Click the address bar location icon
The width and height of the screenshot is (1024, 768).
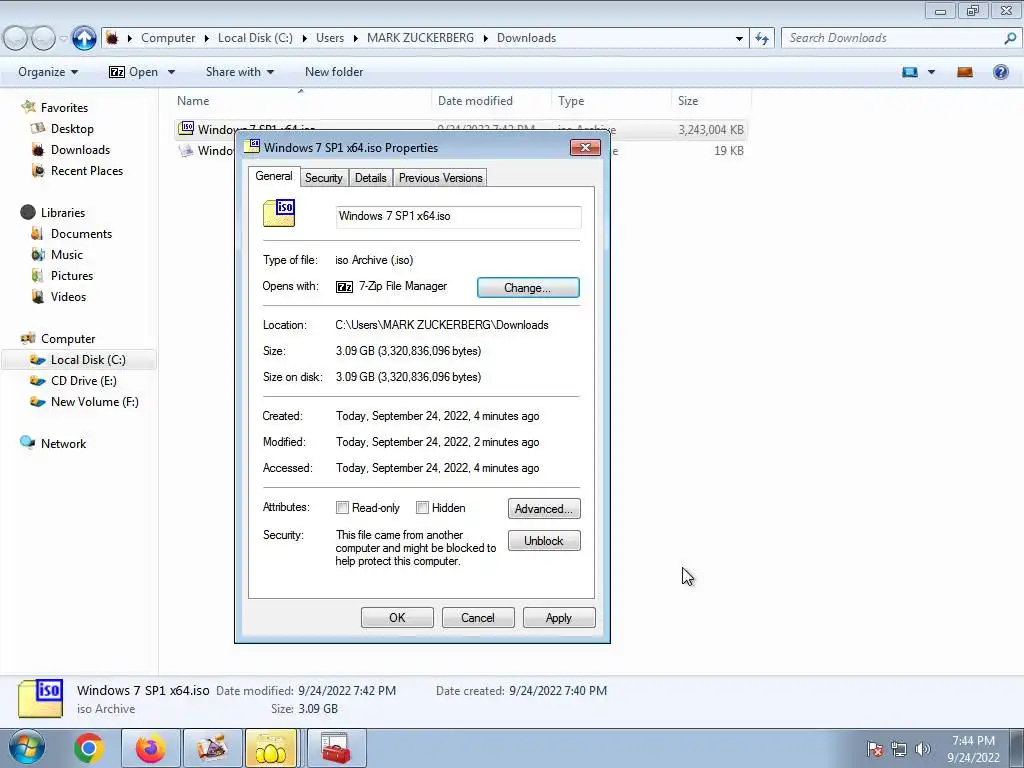tap(112, 38)
